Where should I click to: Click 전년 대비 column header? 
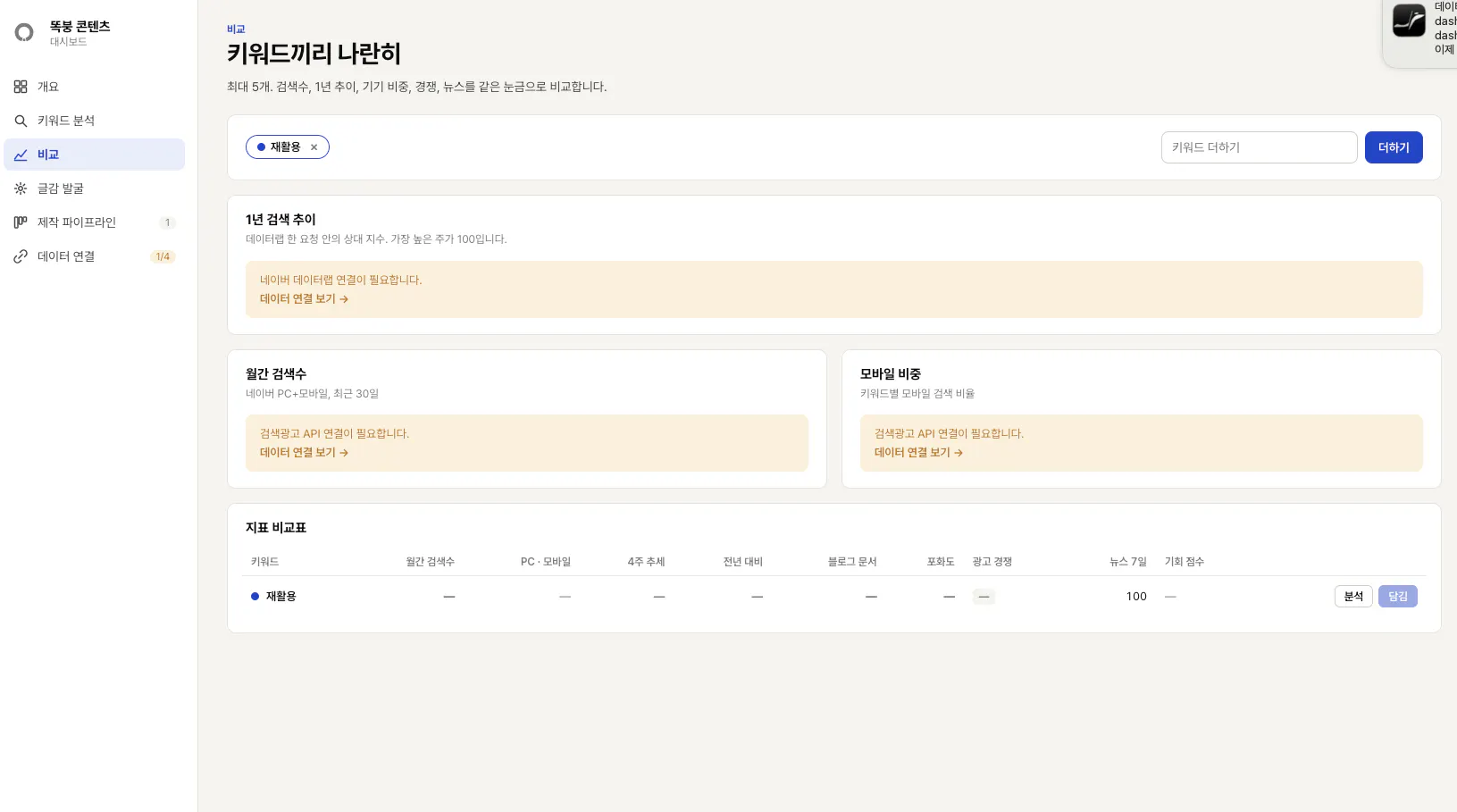pyautogui.click(x=743, y=562)
